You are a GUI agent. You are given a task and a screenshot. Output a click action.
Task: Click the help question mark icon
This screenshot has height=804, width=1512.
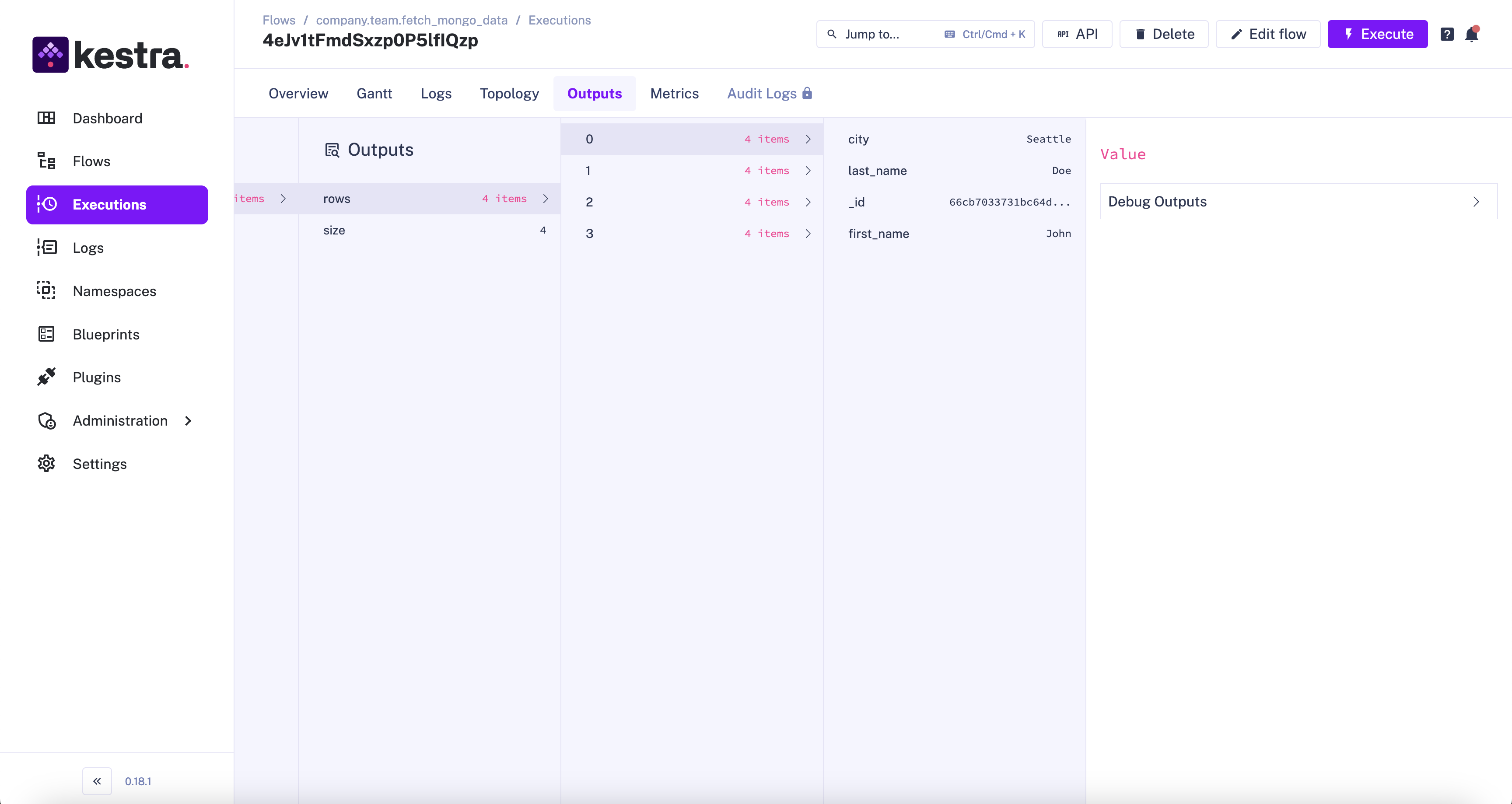tap(1447, 34)
